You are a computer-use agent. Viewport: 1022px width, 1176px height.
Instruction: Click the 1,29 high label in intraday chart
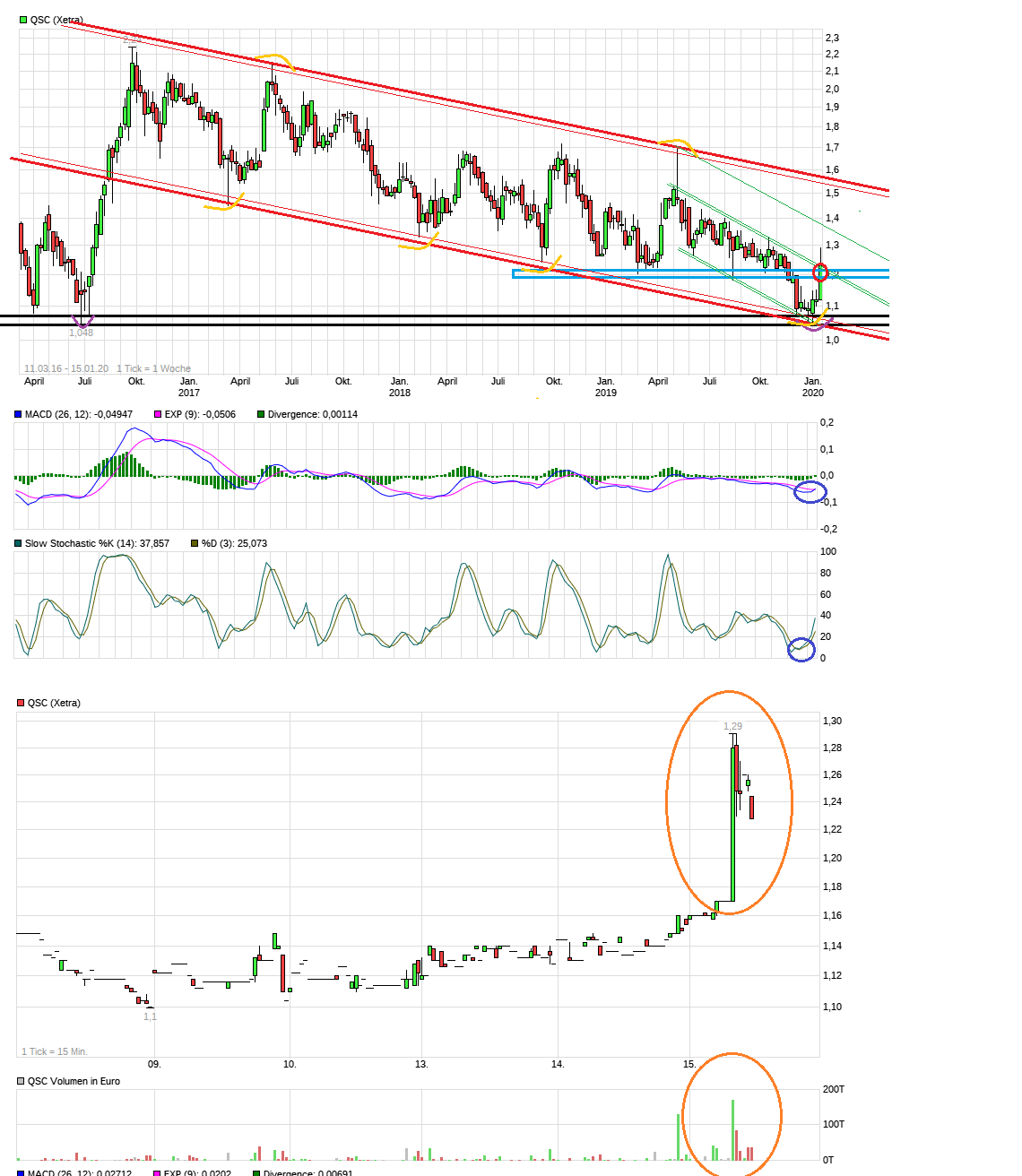point(732,726)
